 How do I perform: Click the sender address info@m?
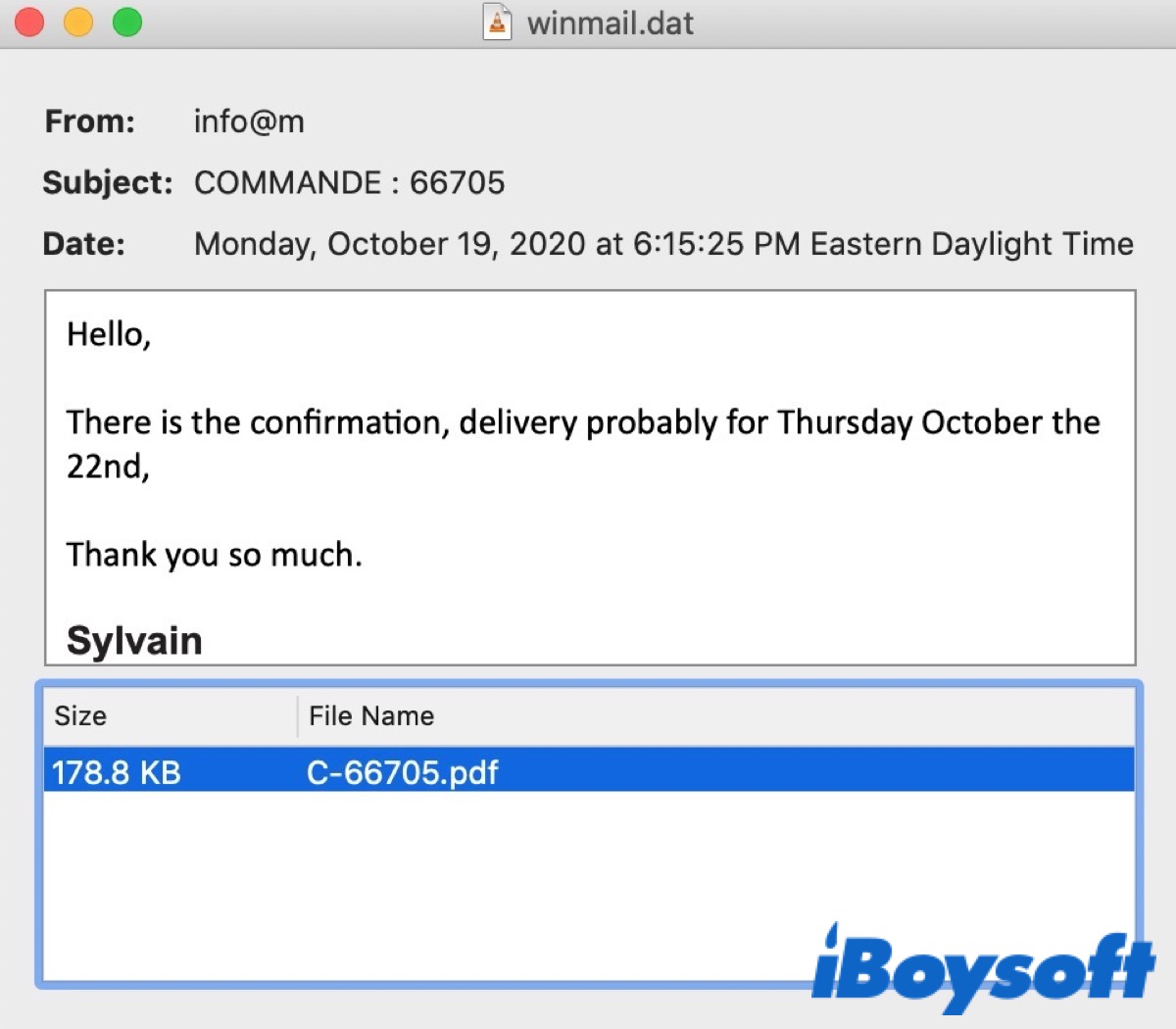tap(249, 122)
